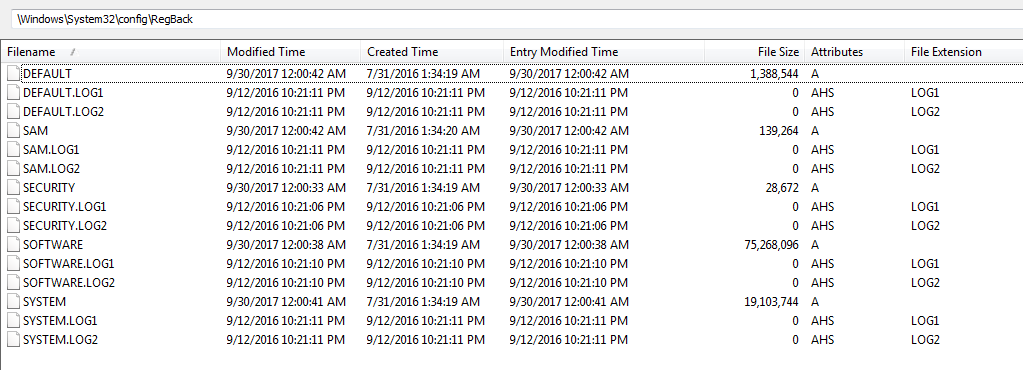Sort by Created Time column header
Screen dimensions: 1023x370
pos(432,52)
